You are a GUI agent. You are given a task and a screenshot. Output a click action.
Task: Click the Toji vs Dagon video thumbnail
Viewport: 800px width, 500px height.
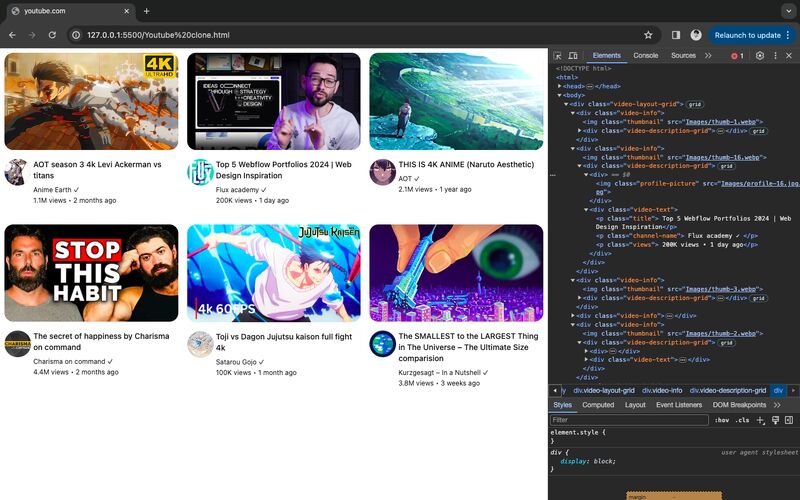point(273,273)
